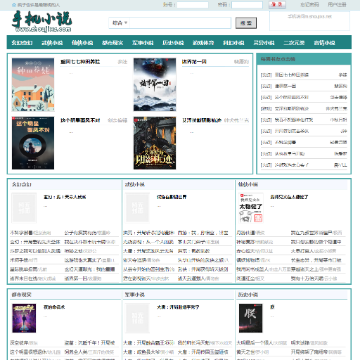Click the site logo 手机小说
The height and width of the screenshot is (360, 360).
(x=42, y=22)
